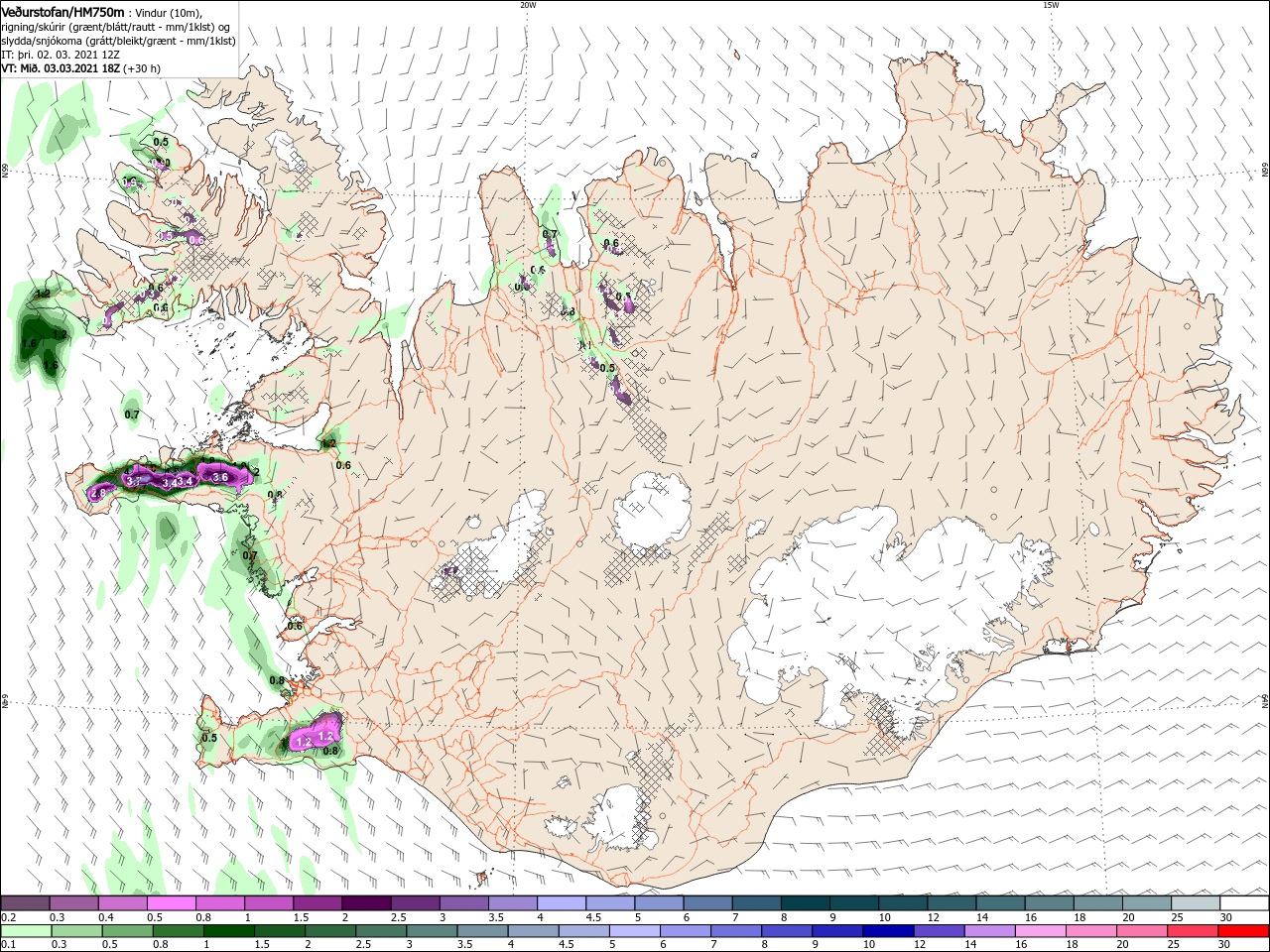Click the 'VT: Mið. 03.03.2021 18Z (+30 h)' line
1270x952 pixels.
[x=80, y=68]
